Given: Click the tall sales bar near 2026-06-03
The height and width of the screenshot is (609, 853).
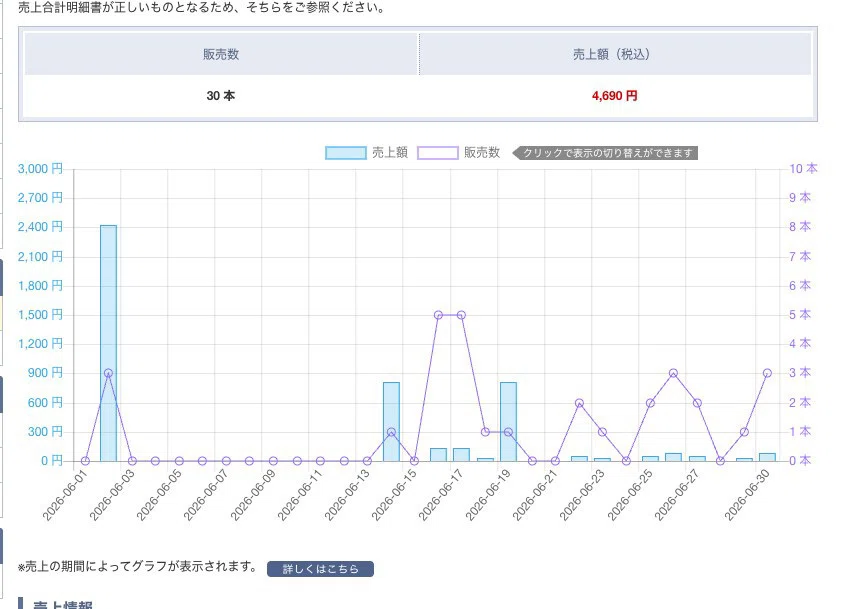Looking at the screenshot, I should click(108, 343).
